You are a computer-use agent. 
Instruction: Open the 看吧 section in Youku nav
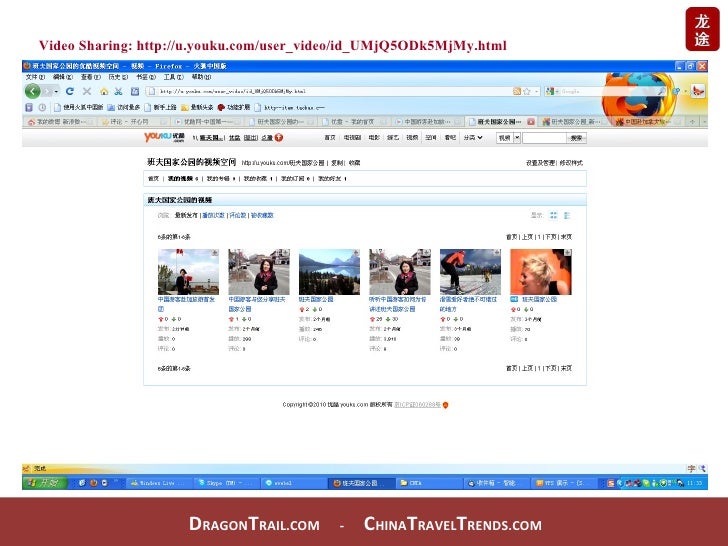pos(450,137)
